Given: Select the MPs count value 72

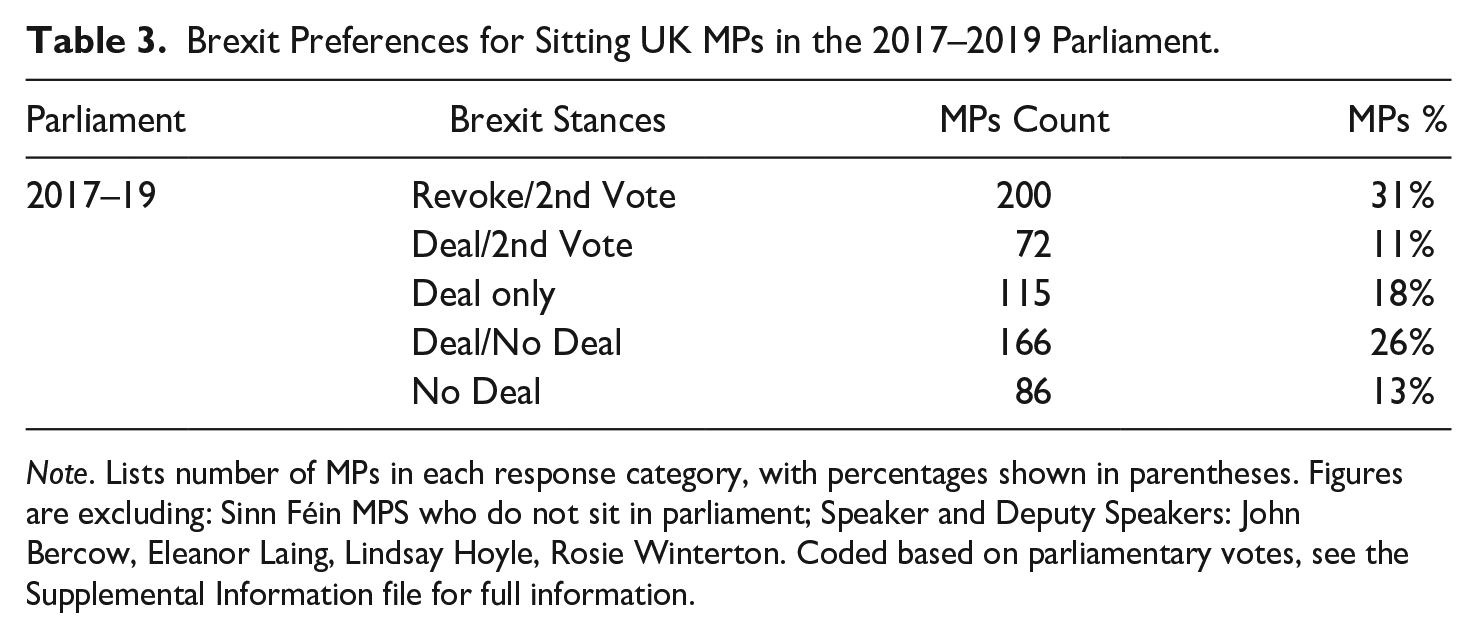Looking at the screenshot, I should pyautogui.click(x=1034, y=244).
